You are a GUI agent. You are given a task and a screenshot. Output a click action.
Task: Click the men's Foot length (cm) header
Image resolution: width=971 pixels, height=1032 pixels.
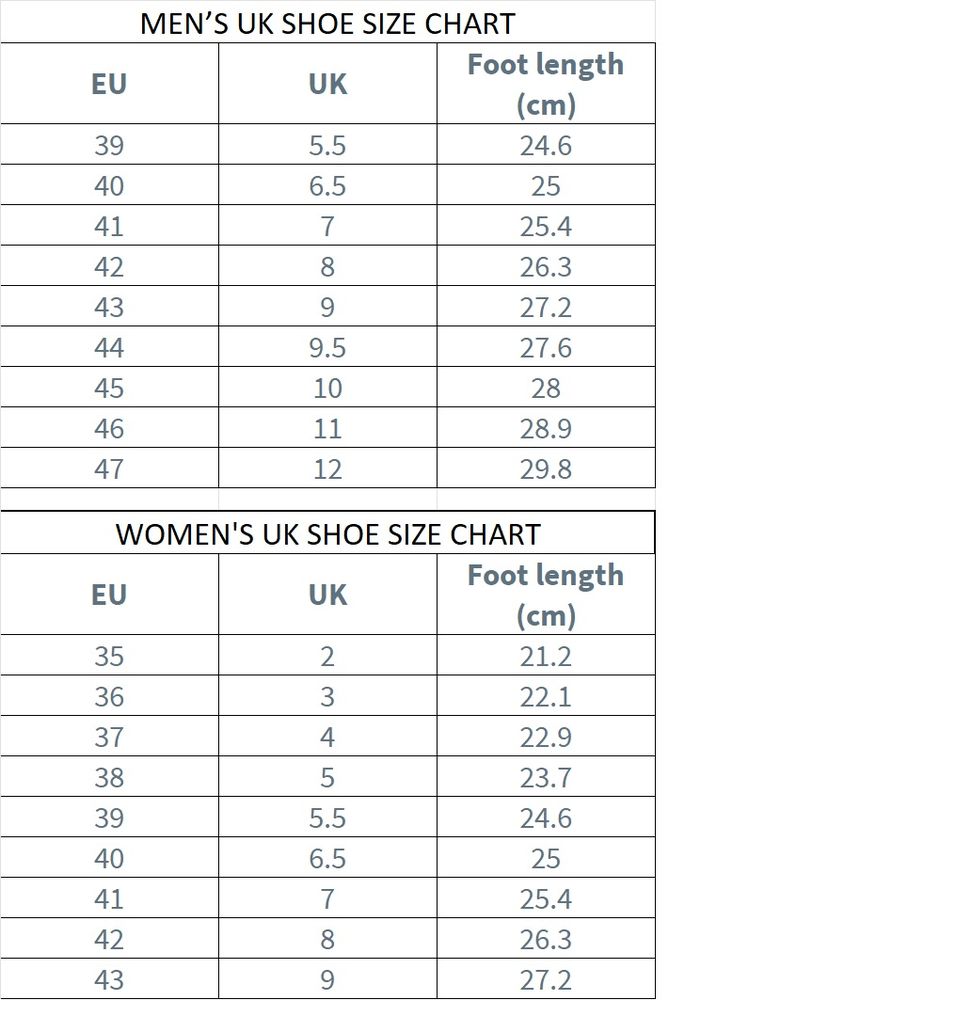pos(546,84)
